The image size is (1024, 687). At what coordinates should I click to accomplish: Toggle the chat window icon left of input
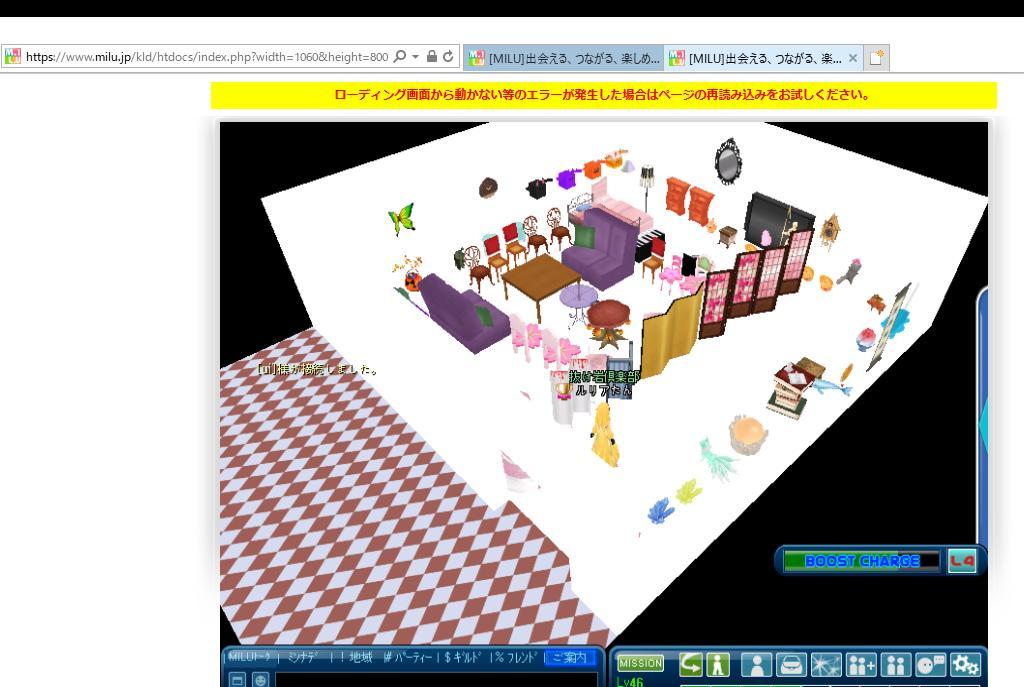point(238,680)
